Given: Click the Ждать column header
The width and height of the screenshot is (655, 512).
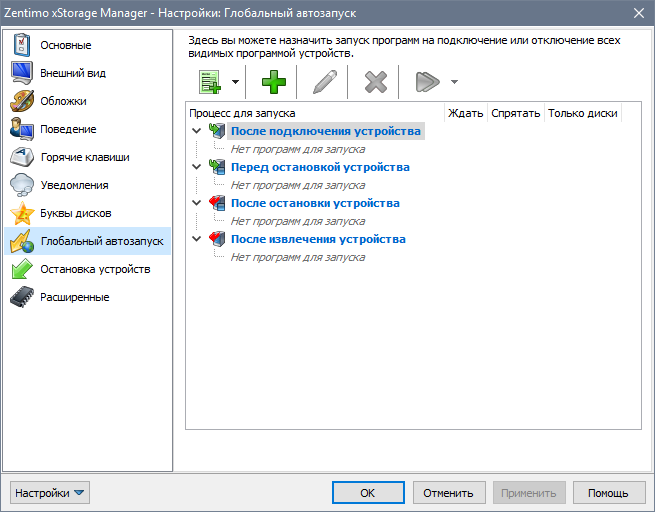Looking at the screenshot, I should point(465,113).
